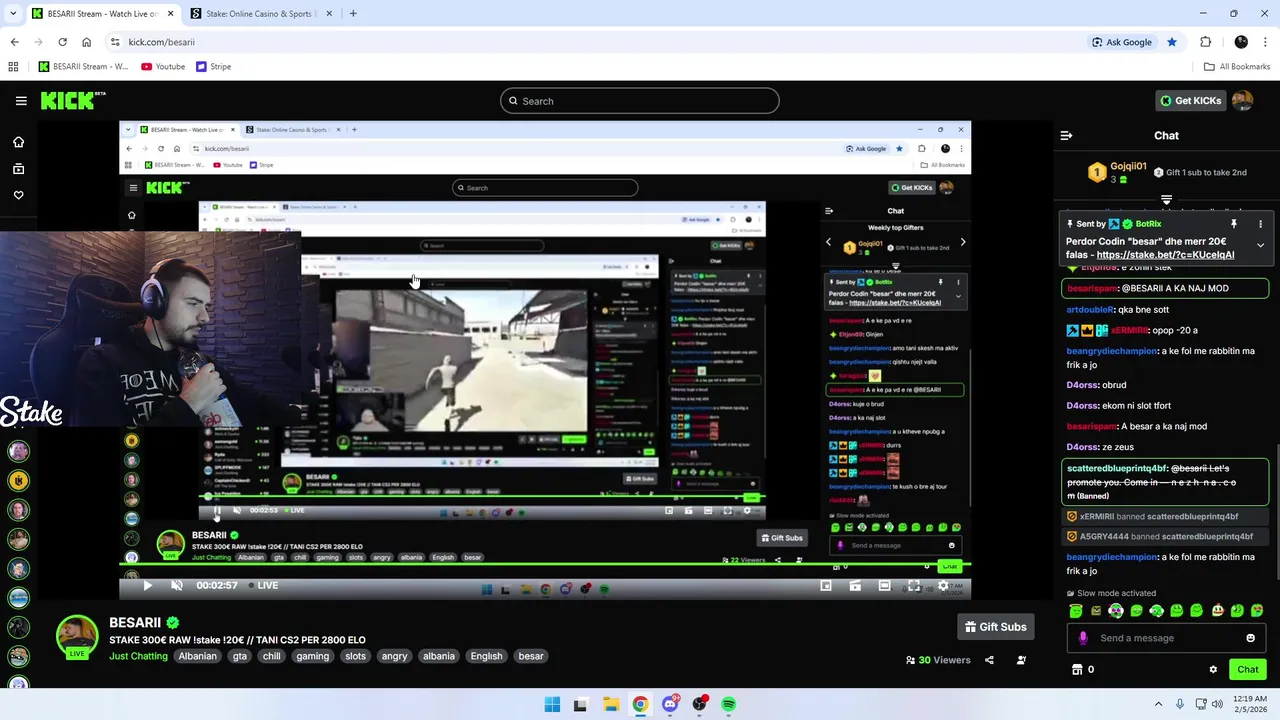
Task: Toggle picture-in-picture in player
Action: tap(826, 585)
